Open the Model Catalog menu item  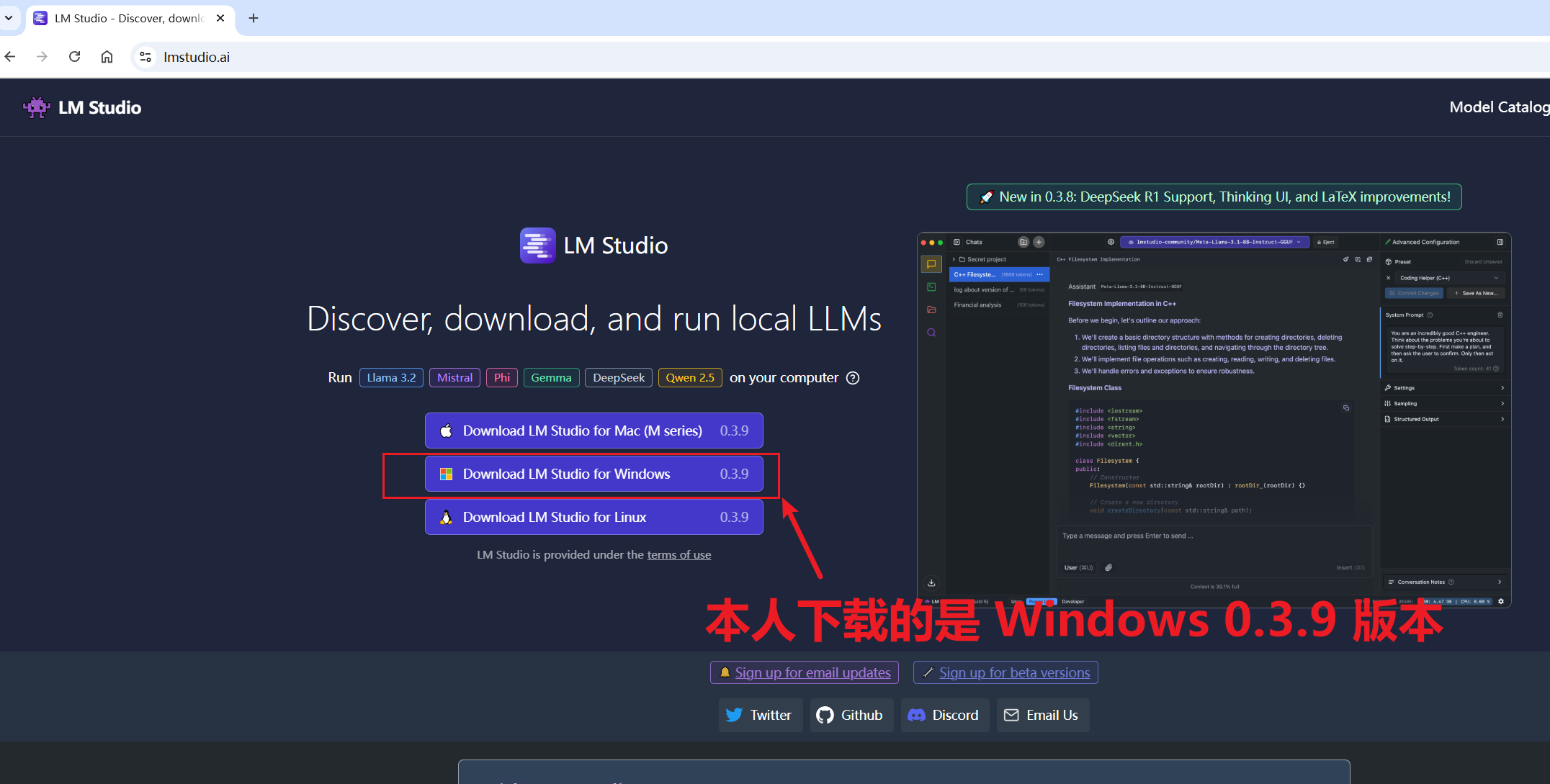(1499, 107)
